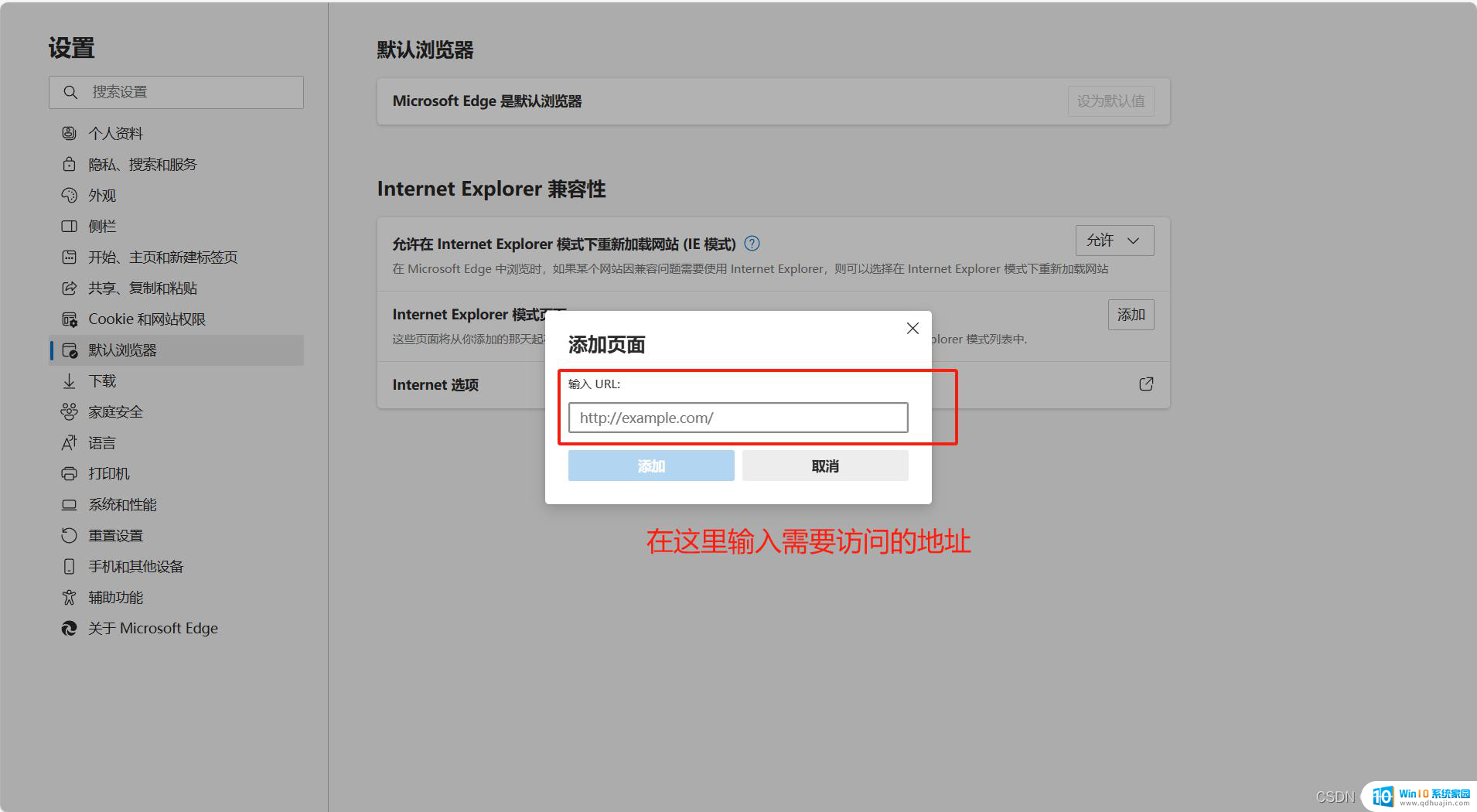The width and height of the screenshot is (1477, 812).
Task: Click the 默认浏览器 browser icon
Action: 69,350
